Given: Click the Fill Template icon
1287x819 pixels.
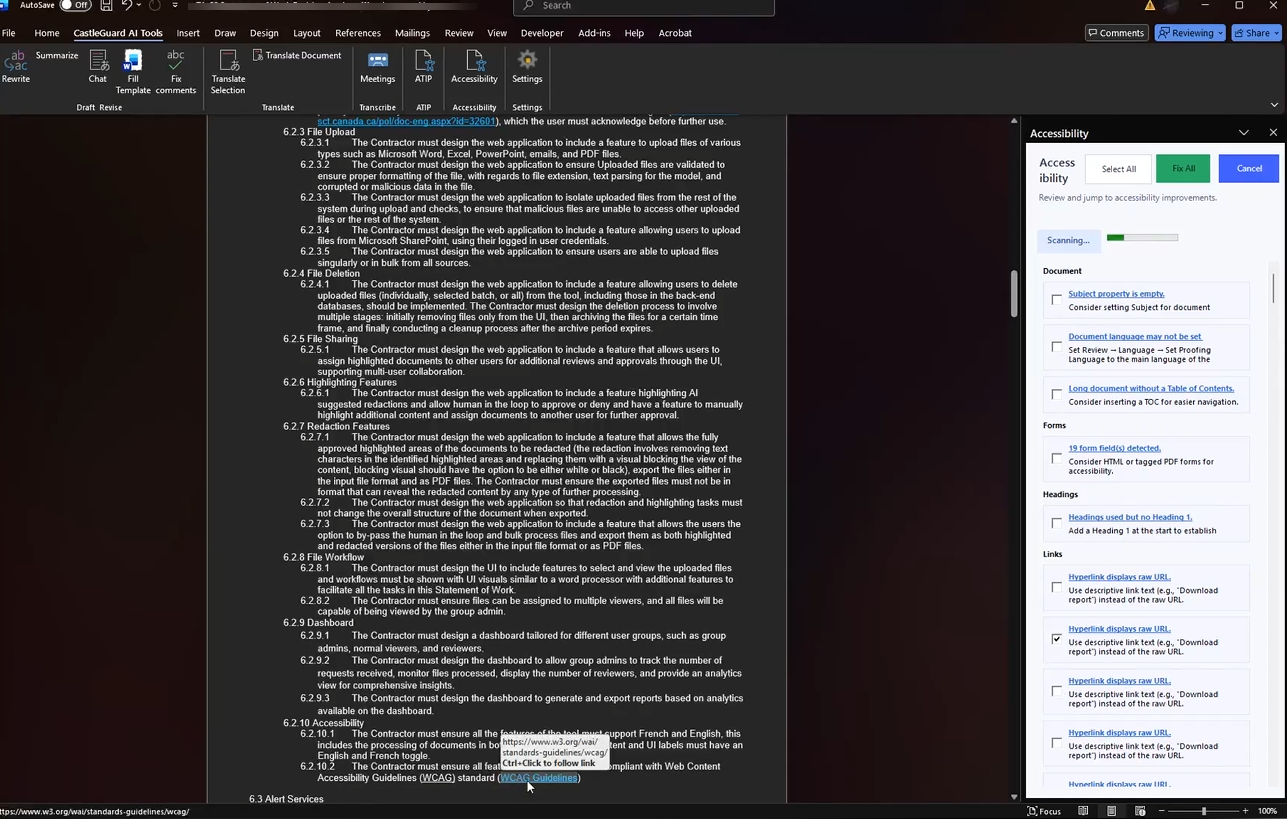Looking at the screenshot, I should (132, 66).
